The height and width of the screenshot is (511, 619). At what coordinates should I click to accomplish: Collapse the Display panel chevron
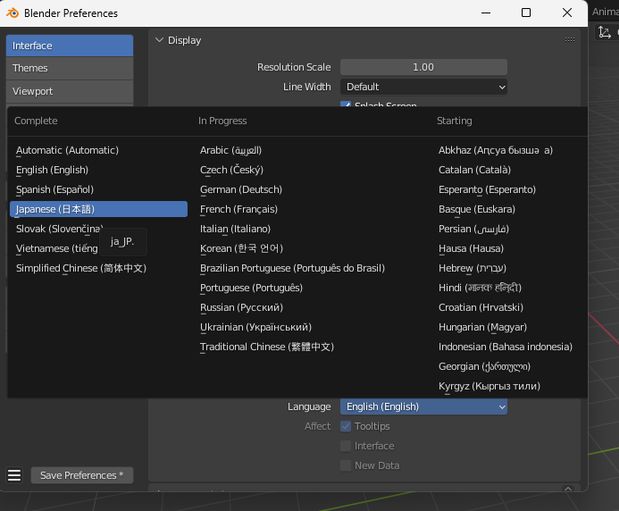tap(159, 40)
